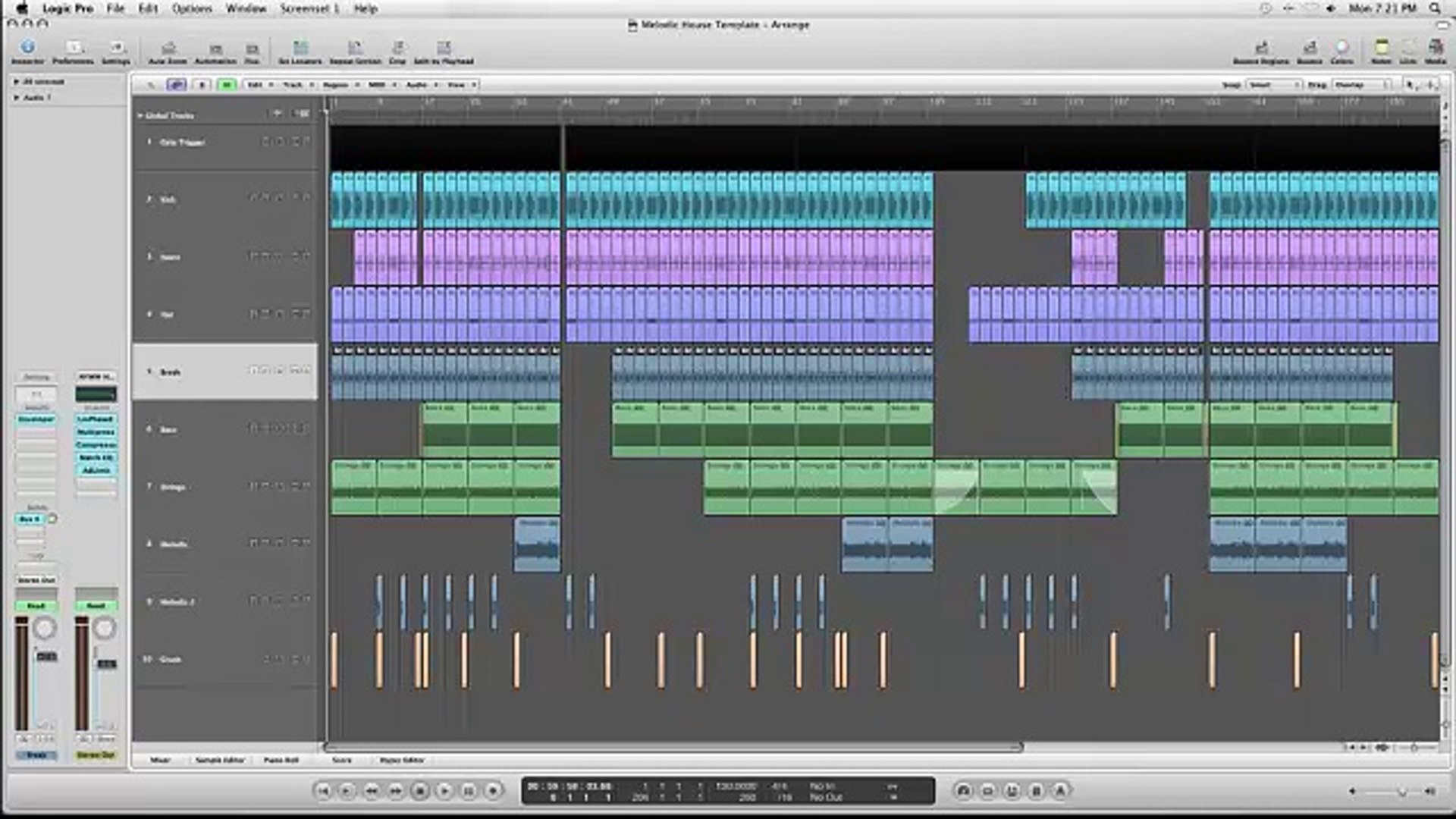Expand the first disclosure triangle in the Inspector
This screenshot has height=819, width=1456.
[x=17, y=81]
